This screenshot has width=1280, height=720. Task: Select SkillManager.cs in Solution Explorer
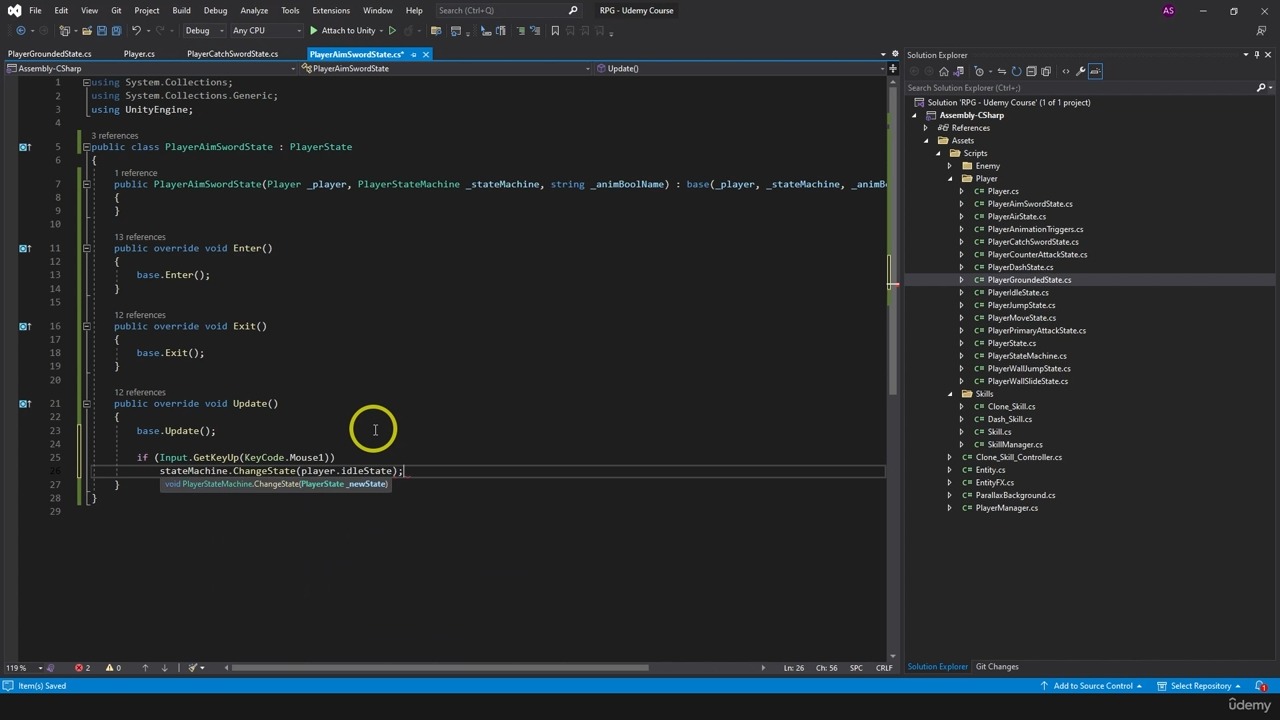(1015, 445)
